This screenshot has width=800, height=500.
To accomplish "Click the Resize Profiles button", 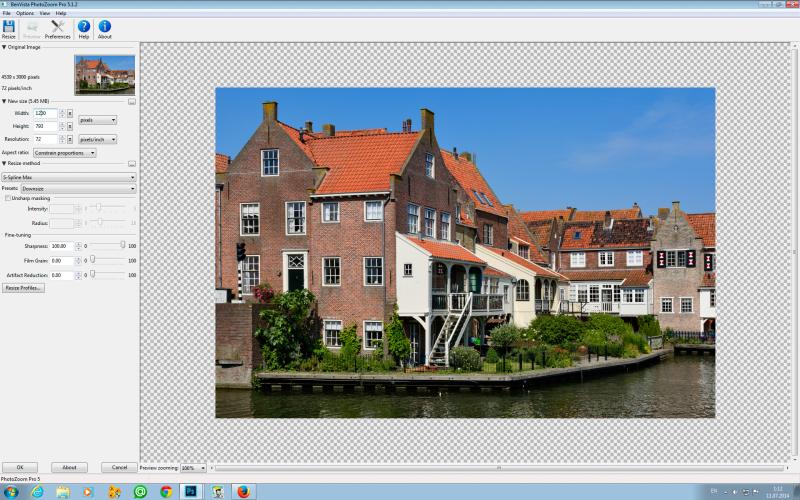I will [23, 288].
